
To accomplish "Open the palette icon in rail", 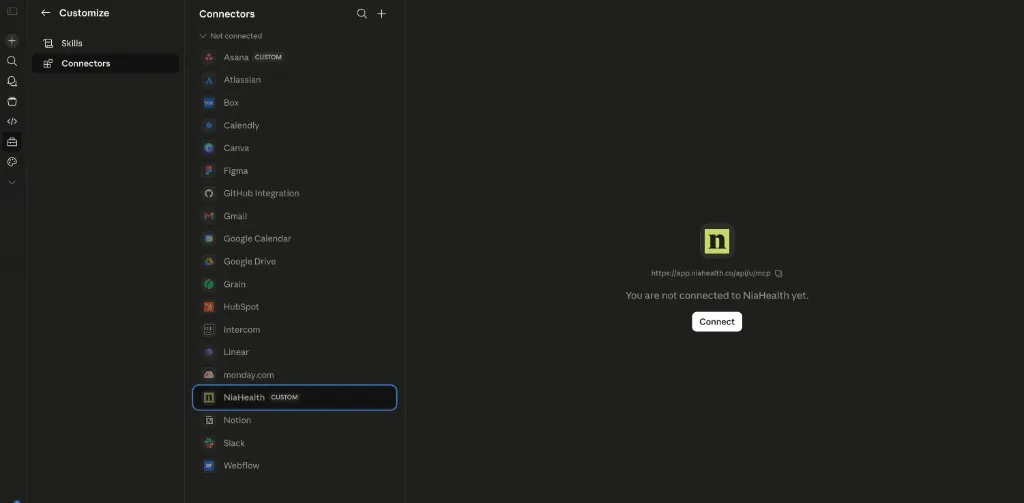I will 12,162.
